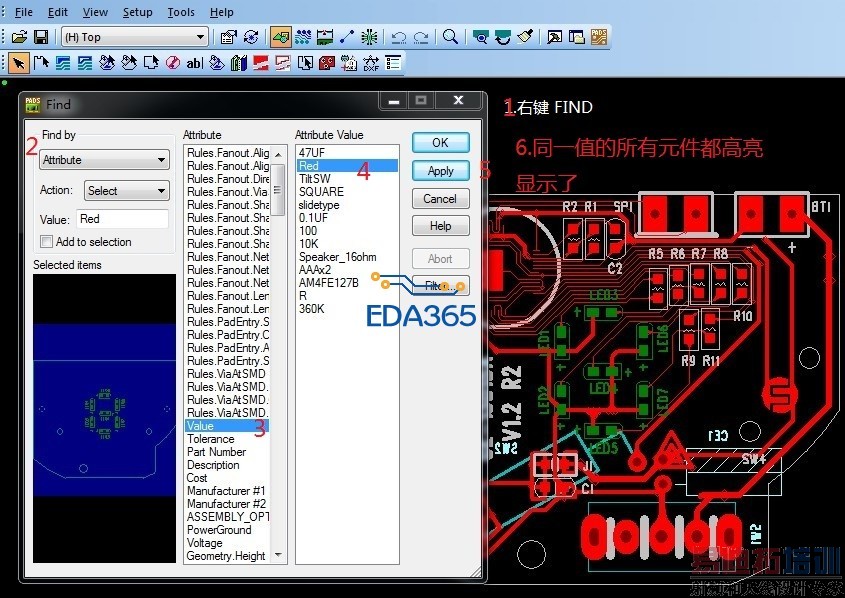Open the Setup menu
The image size is (845, 598).
(x=137, y=12)
